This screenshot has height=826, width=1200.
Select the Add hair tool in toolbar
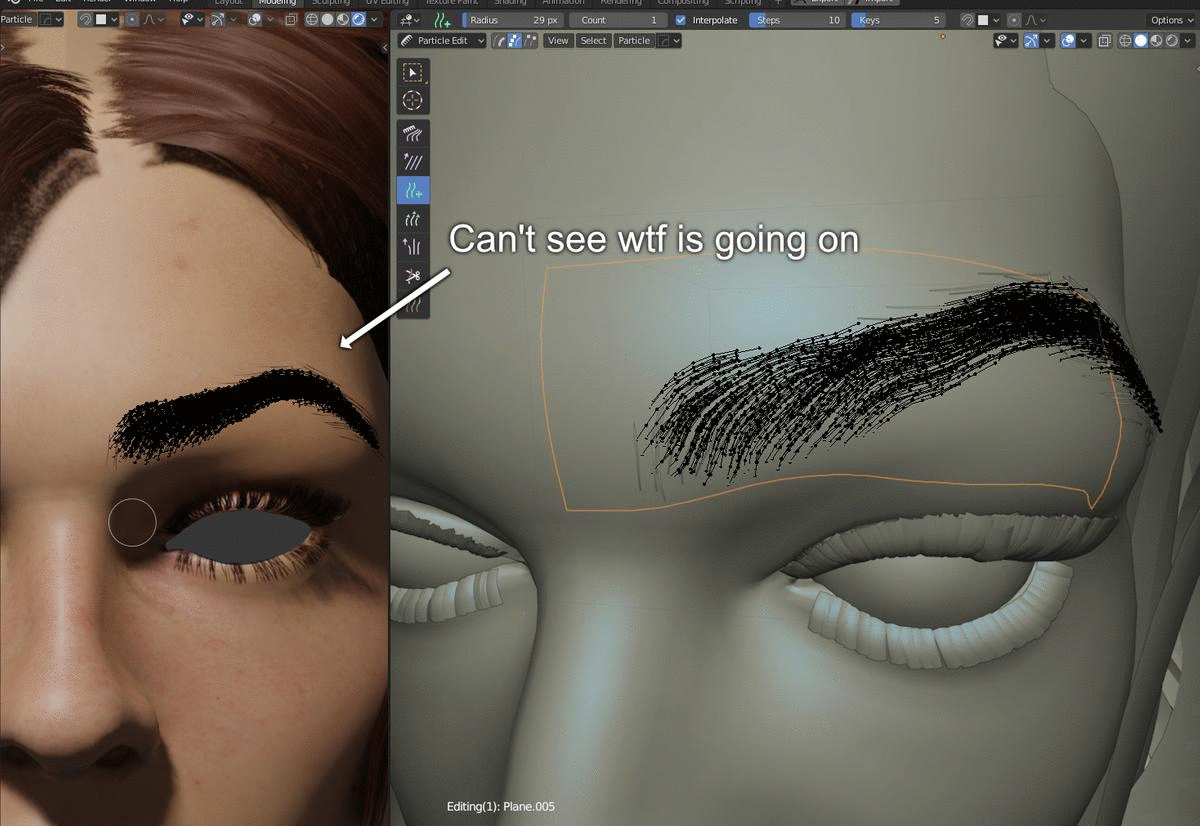pos(412,190)
